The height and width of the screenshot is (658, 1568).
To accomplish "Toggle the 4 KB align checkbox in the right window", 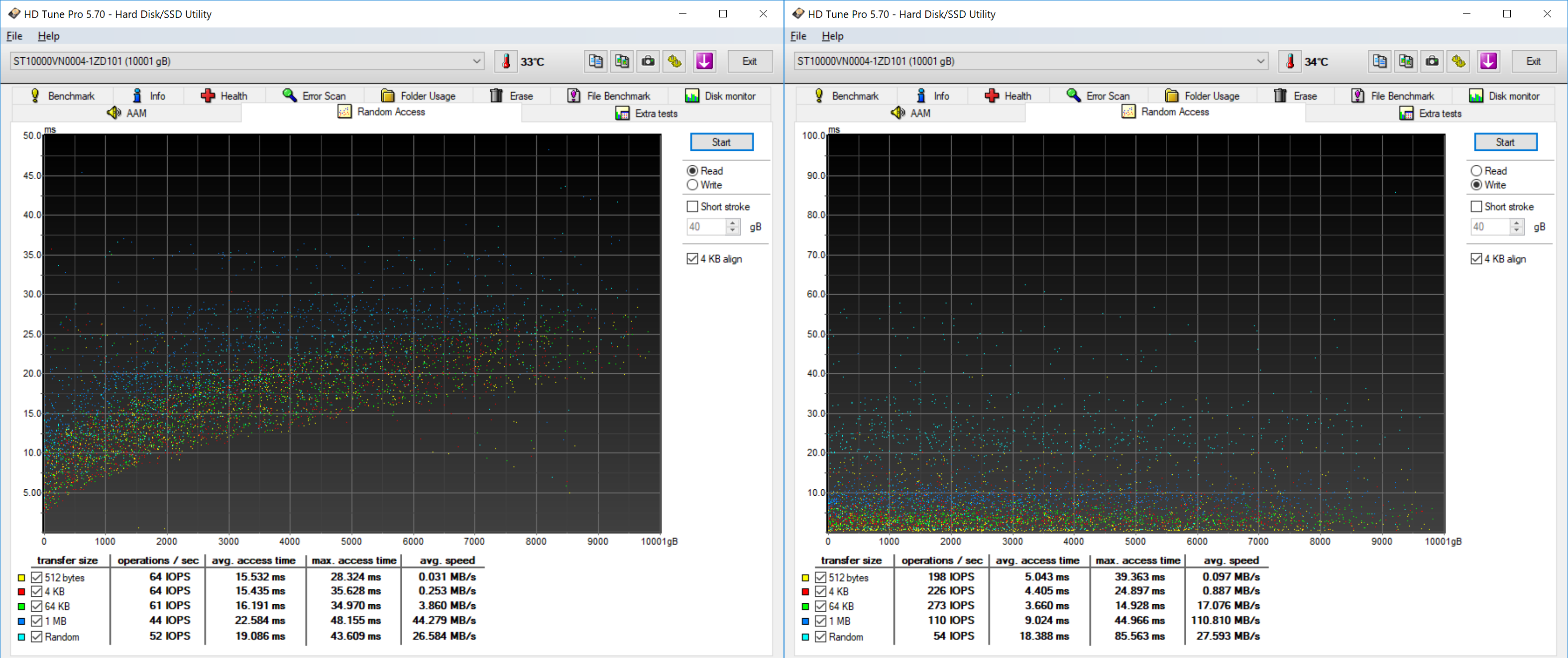I will click(1476, 259).
